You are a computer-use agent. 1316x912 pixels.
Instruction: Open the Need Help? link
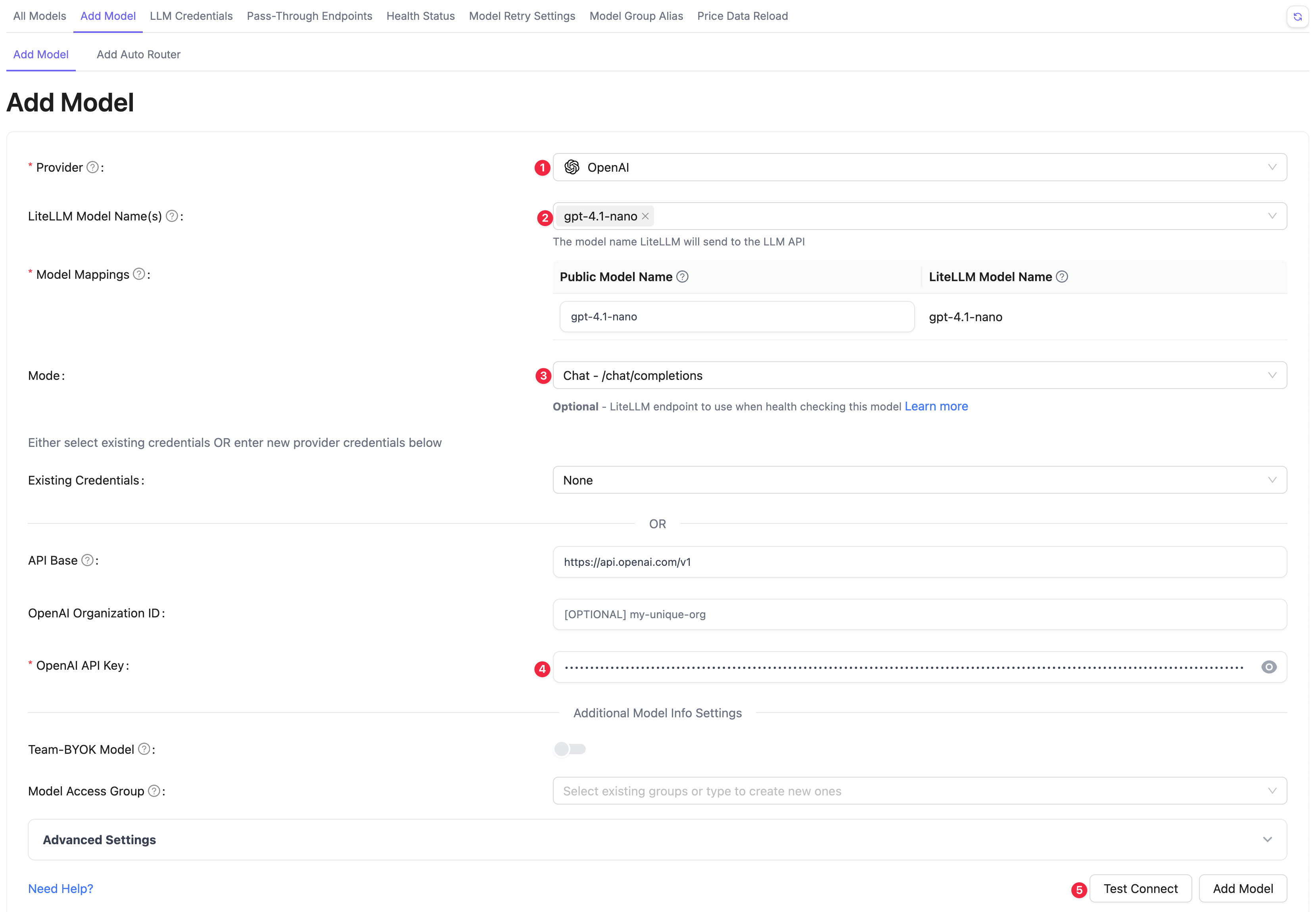[x=61, y=889]
